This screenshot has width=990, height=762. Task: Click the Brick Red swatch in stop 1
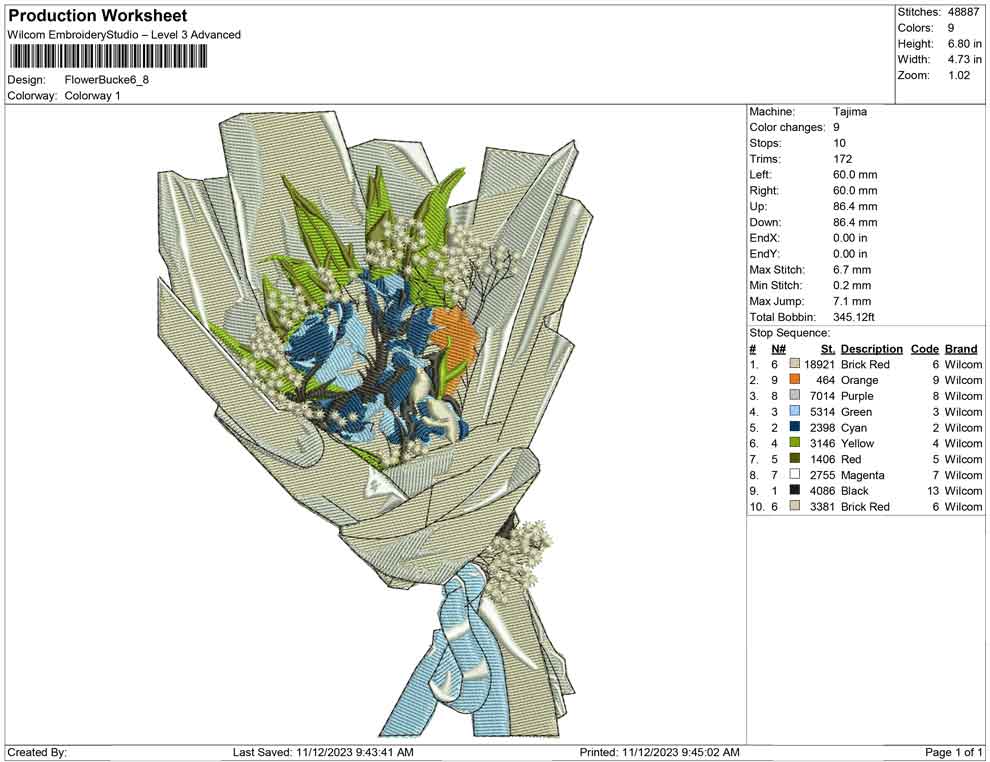794,364
